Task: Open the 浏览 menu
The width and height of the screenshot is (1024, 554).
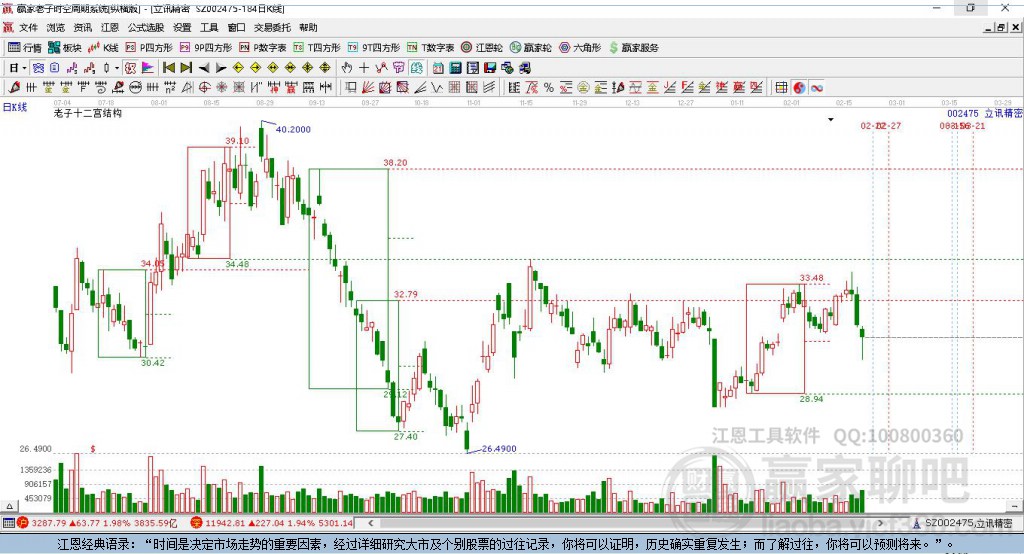Action: click(56, 27)
